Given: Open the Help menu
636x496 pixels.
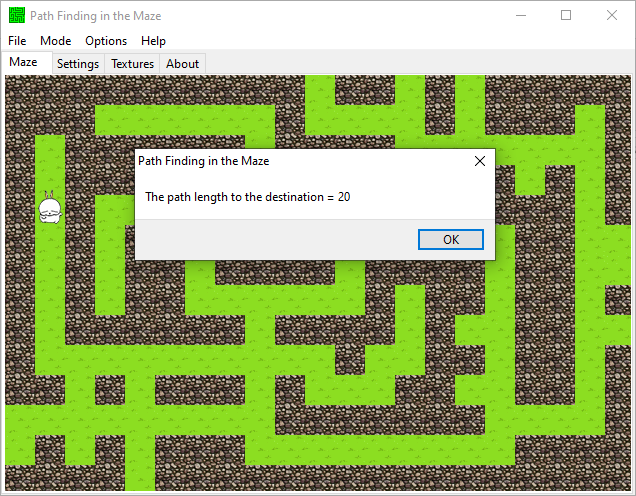Looking at the screenshot, I should 153,41.
